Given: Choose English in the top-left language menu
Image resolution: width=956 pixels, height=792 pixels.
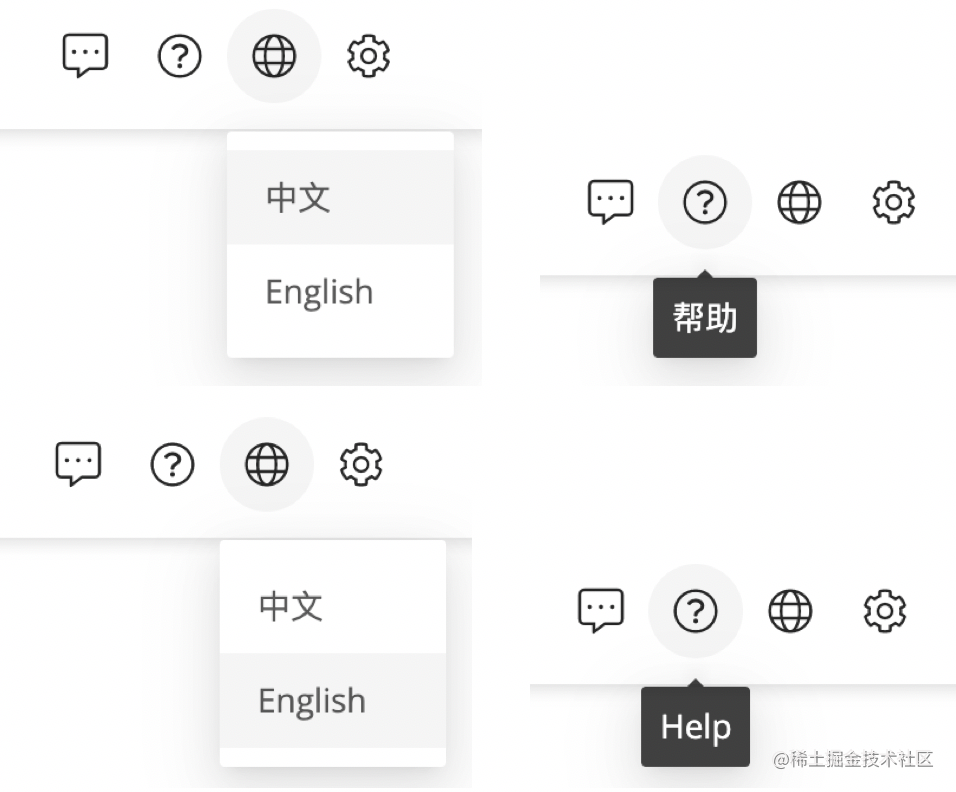Looking at the screenshot, I should 340,291.
